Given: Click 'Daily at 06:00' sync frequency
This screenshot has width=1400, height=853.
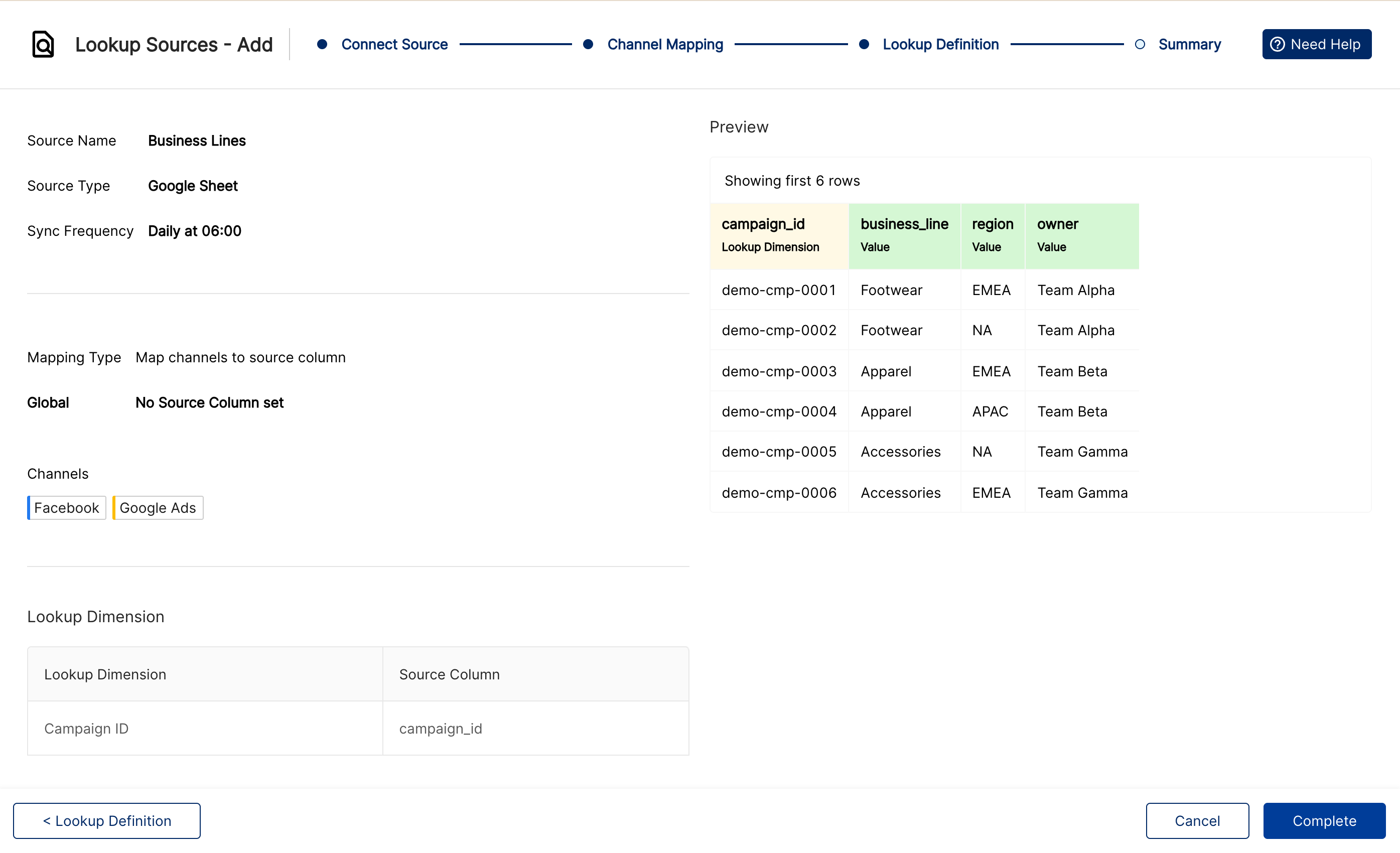Looking at the screenshot, I should pos(194,231).
